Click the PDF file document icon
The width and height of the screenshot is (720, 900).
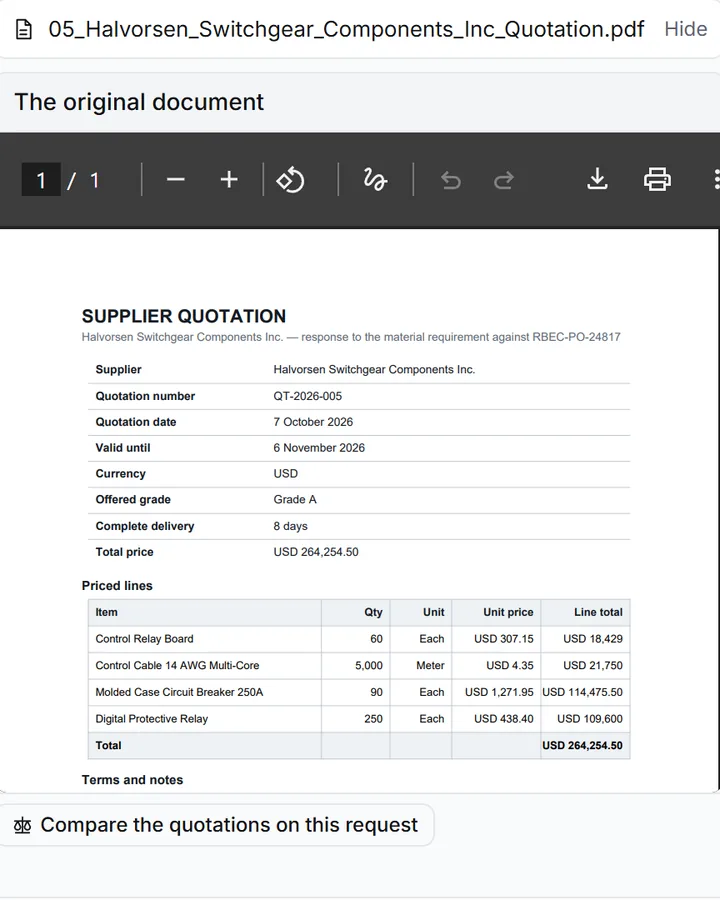[x=24, y=29]
